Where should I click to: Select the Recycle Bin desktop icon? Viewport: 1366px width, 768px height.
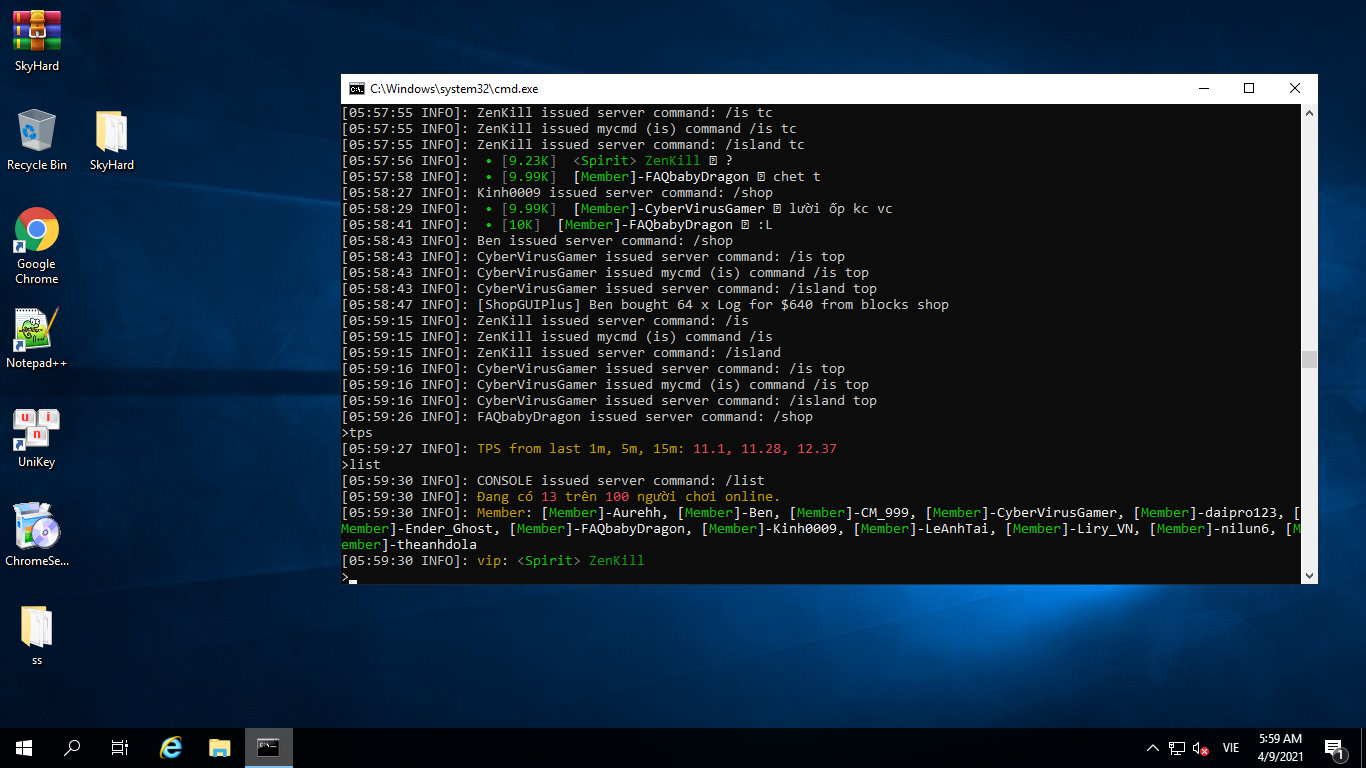[37, 132]
